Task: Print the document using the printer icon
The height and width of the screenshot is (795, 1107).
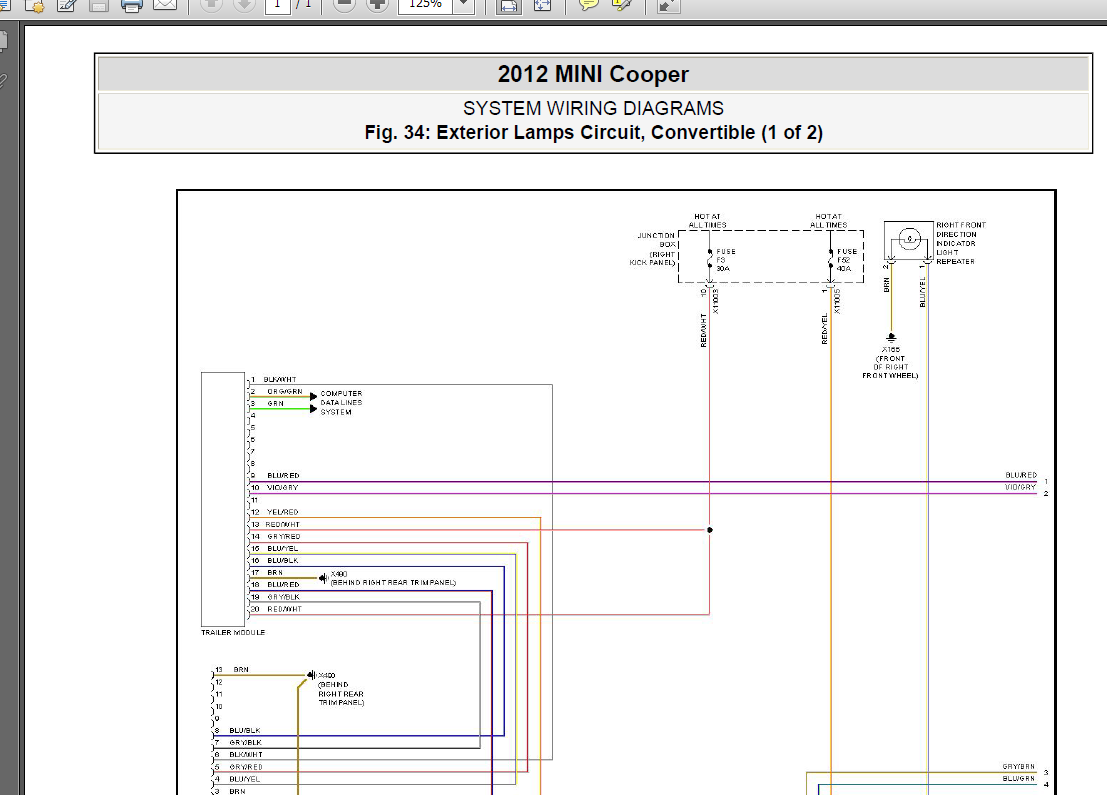Action: (131, 5)
